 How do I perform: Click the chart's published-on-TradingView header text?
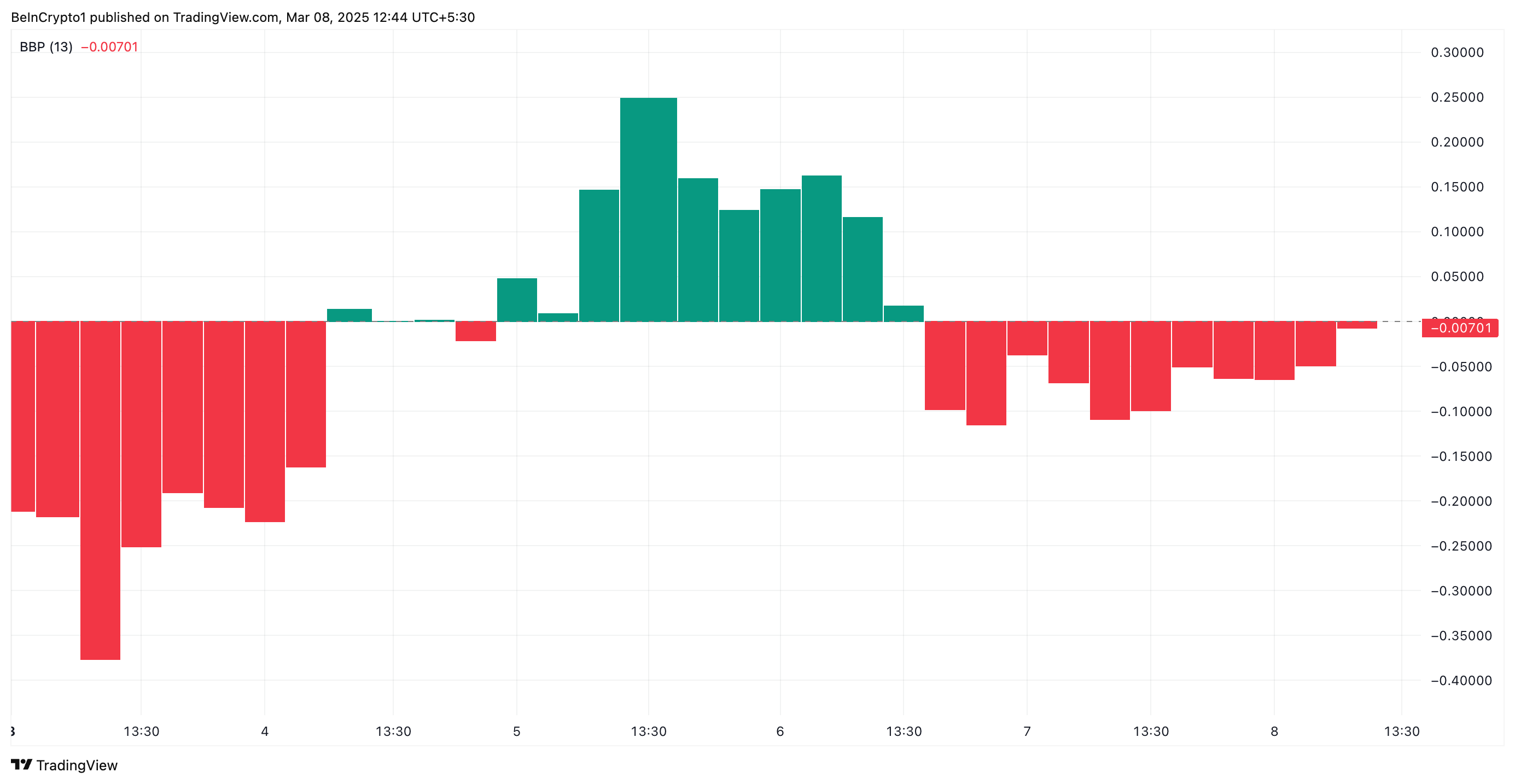pos(242,17)
